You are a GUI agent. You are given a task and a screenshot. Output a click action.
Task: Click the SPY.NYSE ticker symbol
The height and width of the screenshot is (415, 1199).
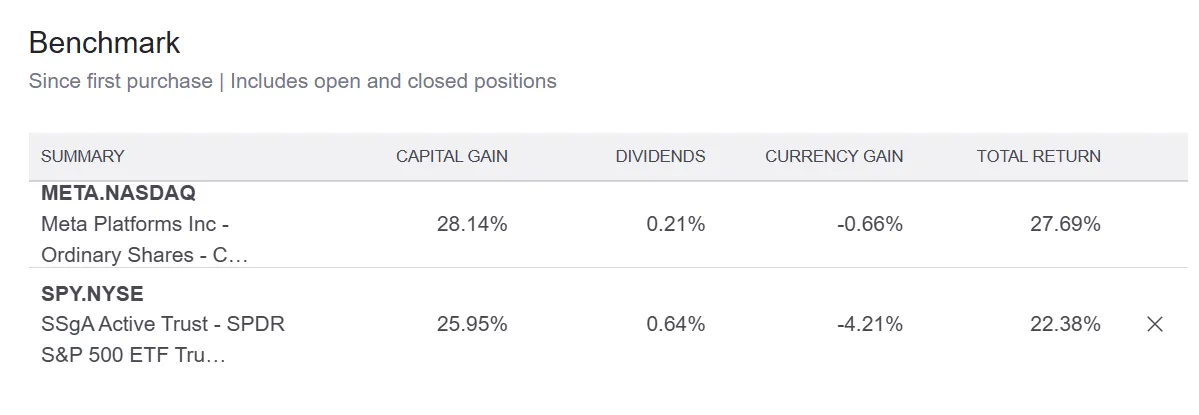(92, 294)
